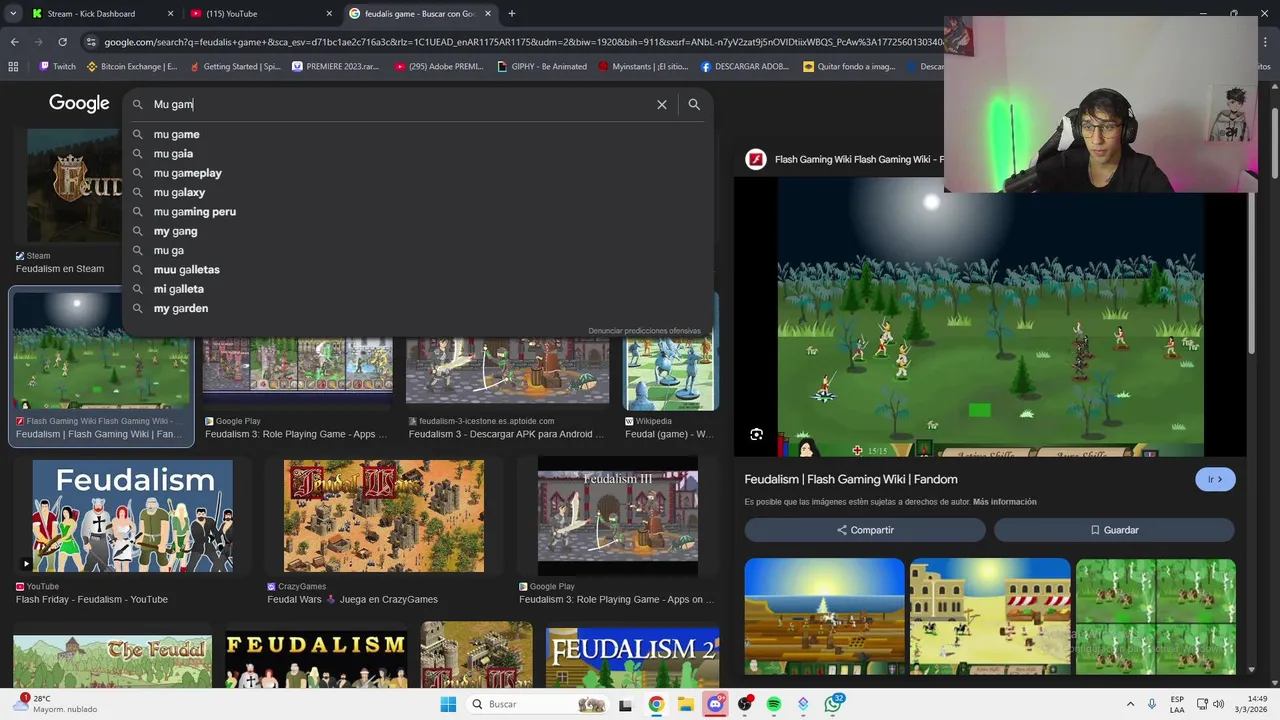The height and width of the screenshot is (720, 1280).
Task: Open the Twitch bookmark
Action: (57, 67)
